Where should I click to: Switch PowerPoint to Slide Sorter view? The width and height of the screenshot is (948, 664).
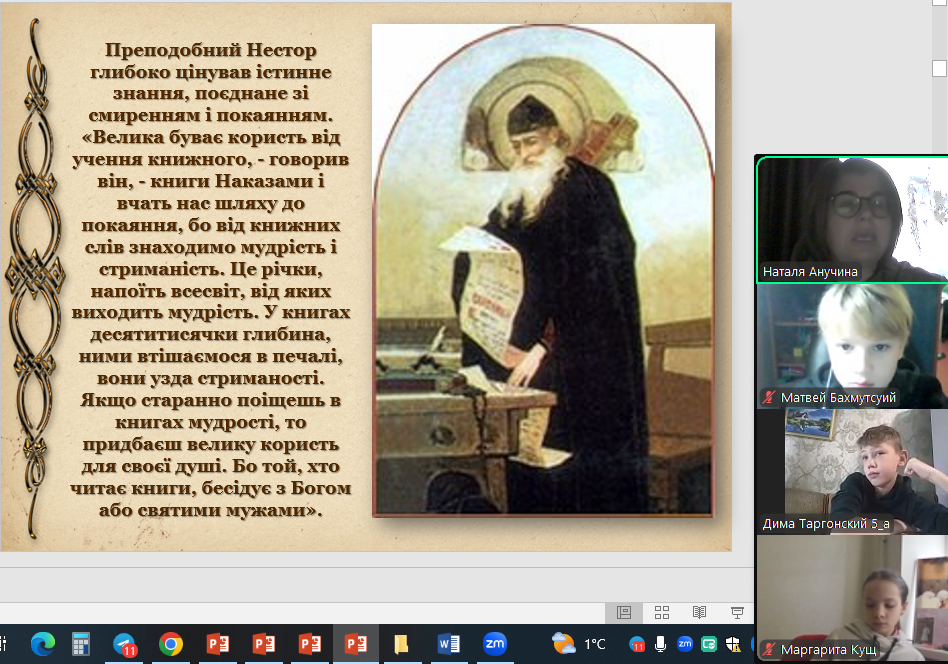662,613
